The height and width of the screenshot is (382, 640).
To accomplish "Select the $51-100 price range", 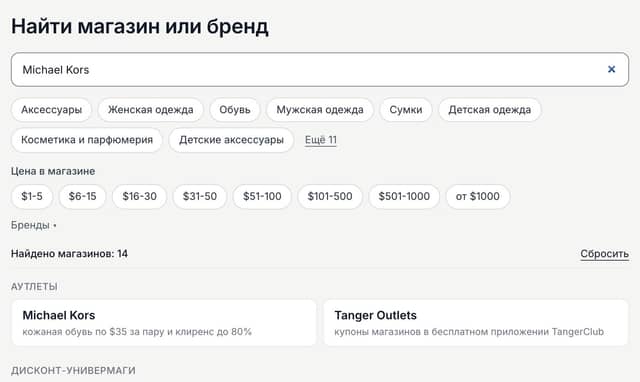I will [262, 196].
